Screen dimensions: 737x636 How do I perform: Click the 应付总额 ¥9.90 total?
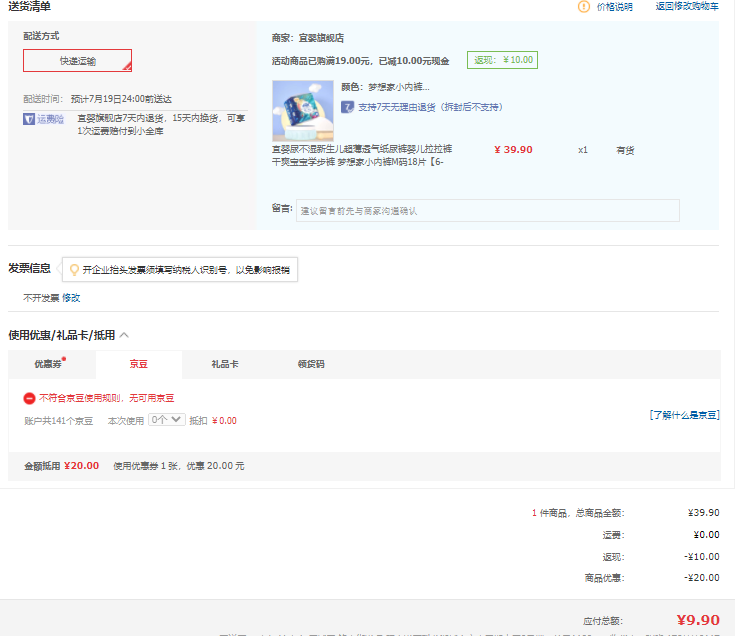[698, 620]
